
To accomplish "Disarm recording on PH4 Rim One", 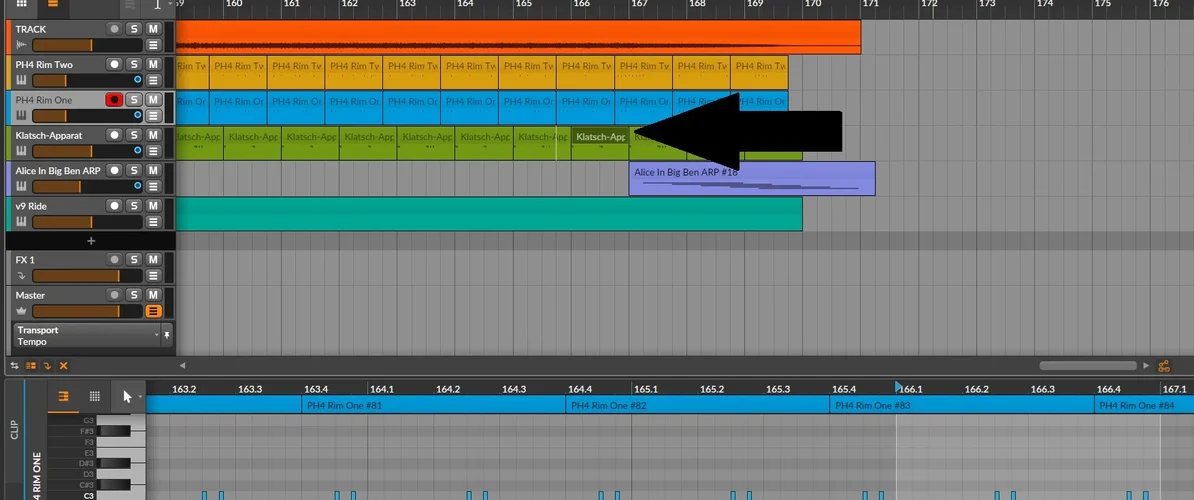I will tap(114, 100).
